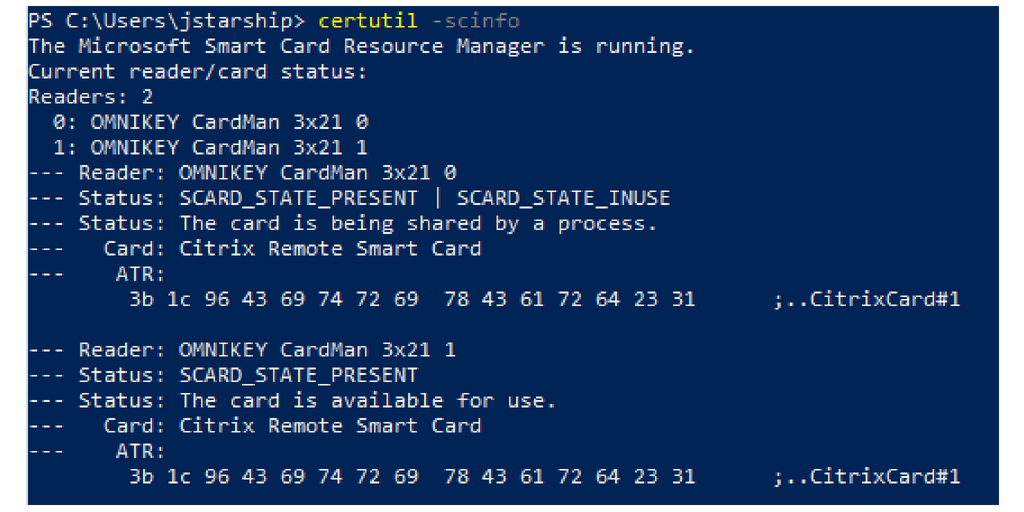1024x512 pixels.
Task: Click the SCARD_STATE_INUSE status text
Action: [x=563, y=198]
